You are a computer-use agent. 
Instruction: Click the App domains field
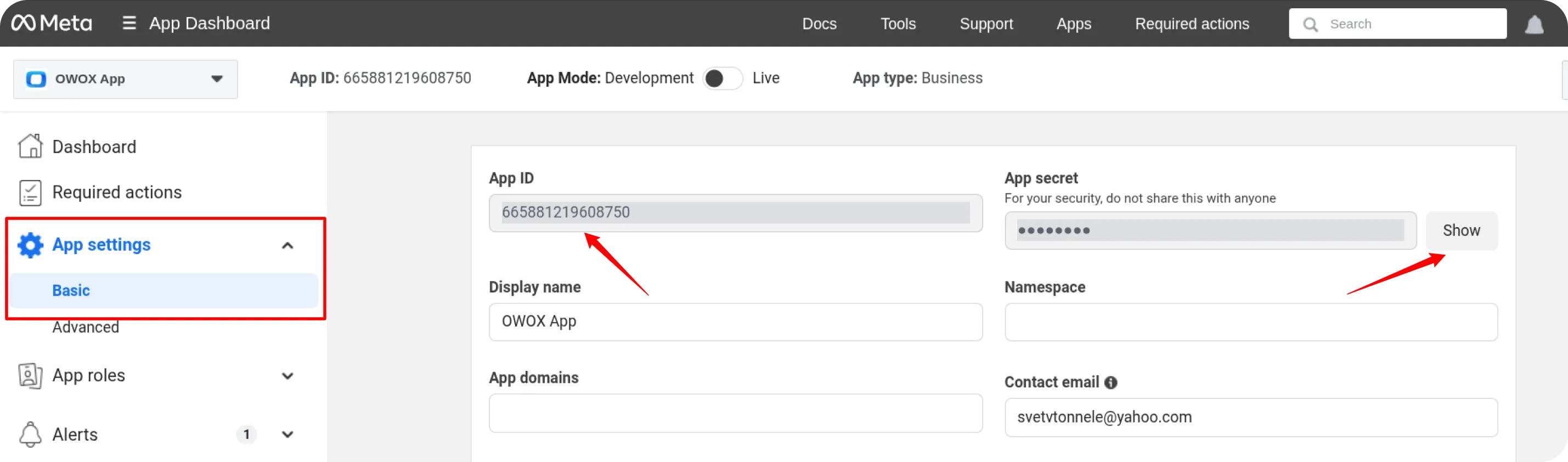(735, 413)
